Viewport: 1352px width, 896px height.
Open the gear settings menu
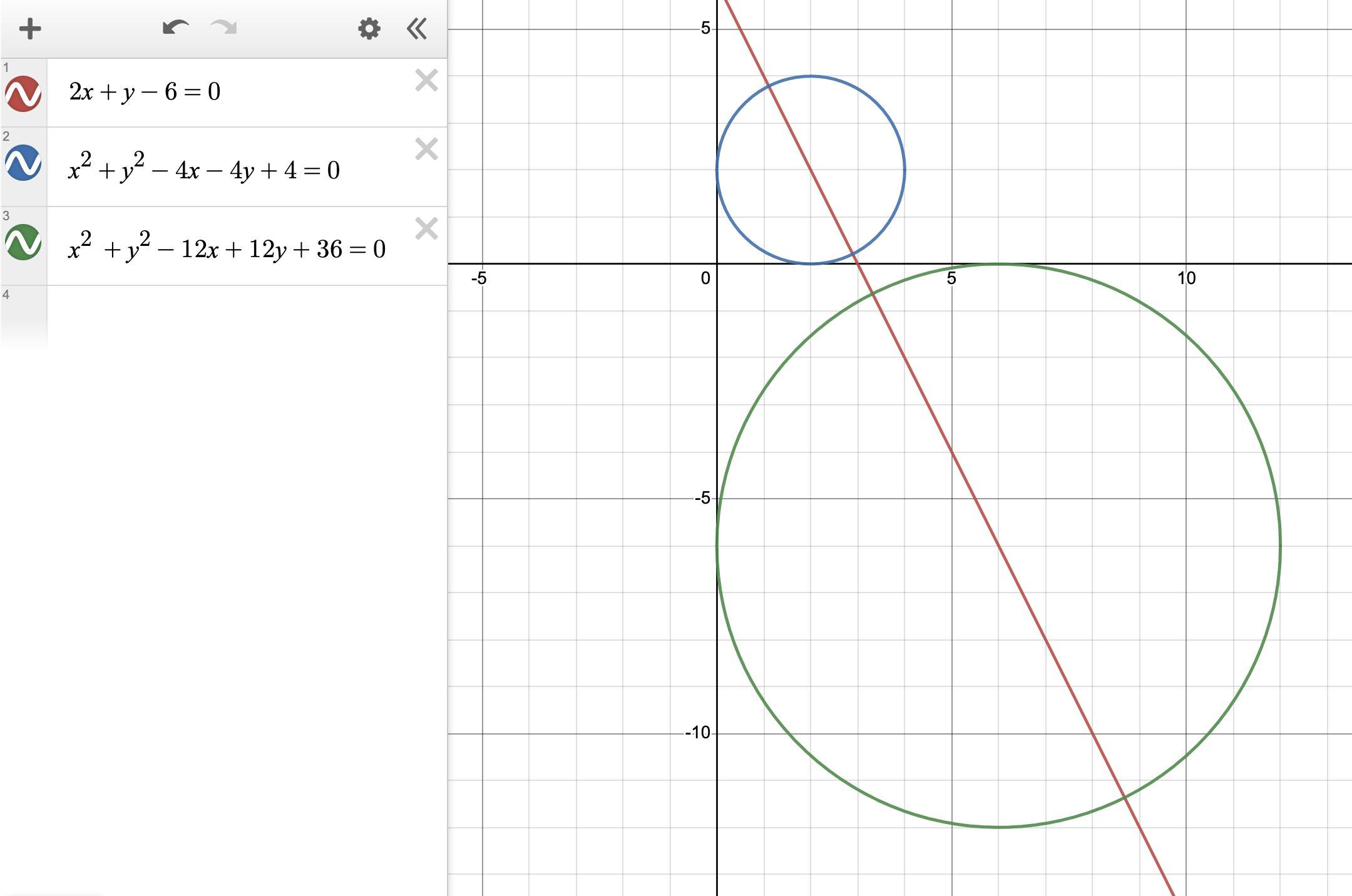(x=369, y=29)
